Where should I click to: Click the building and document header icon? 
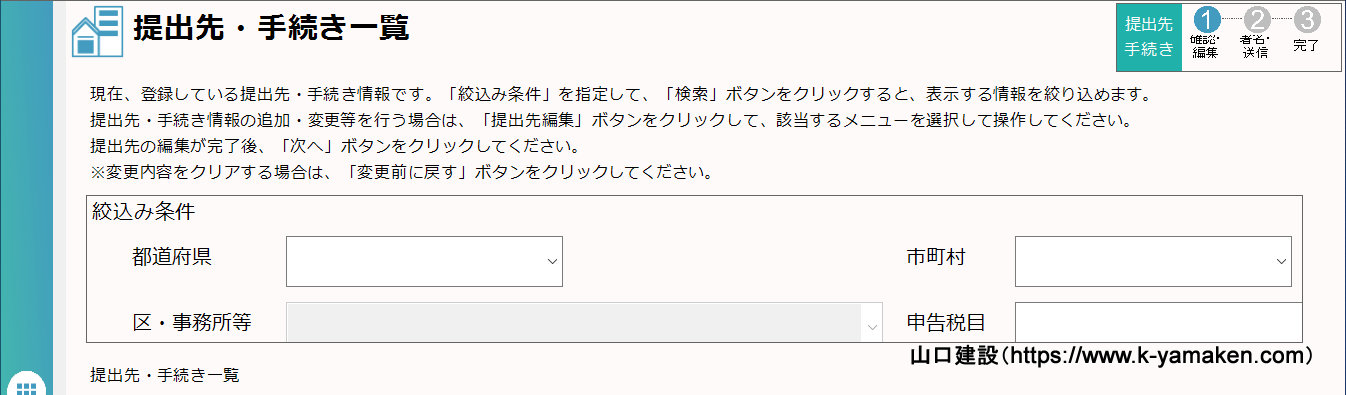click(96, 30)
